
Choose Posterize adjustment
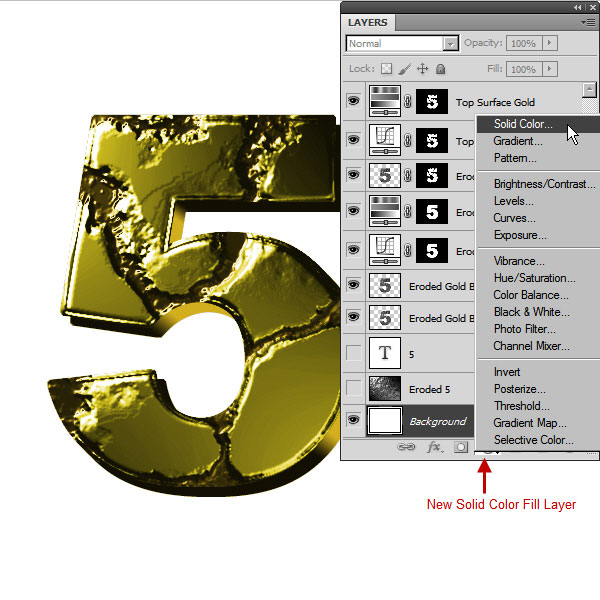pyautogui.click(x=538, y=389)
